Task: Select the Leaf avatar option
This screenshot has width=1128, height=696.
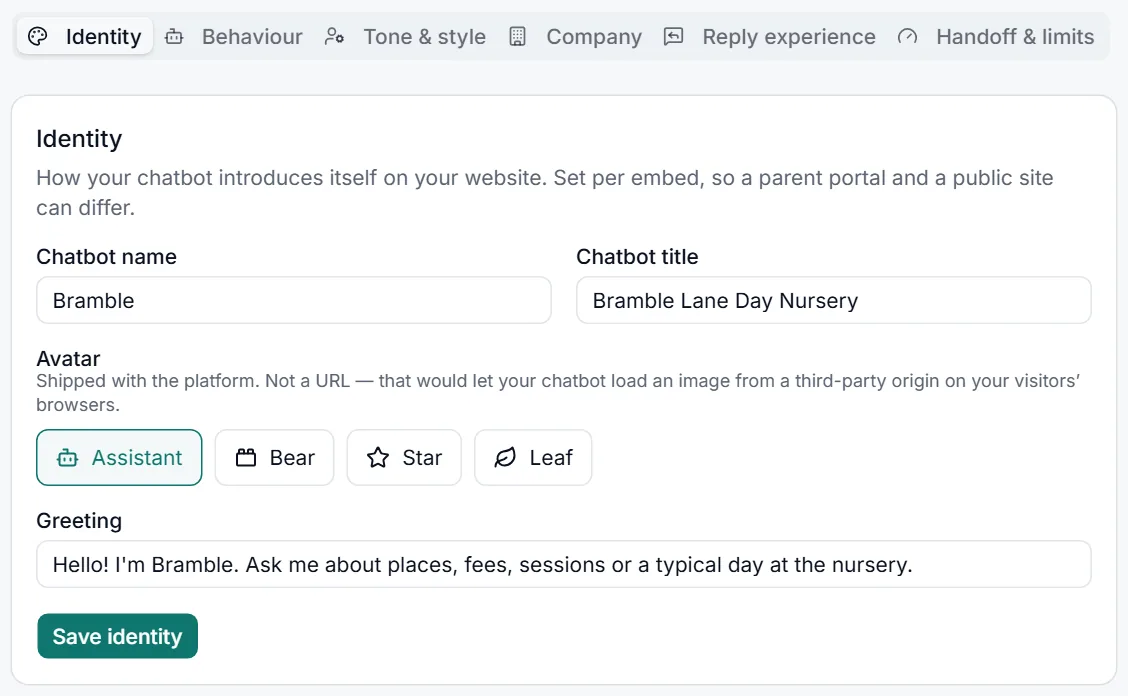Action: [533, 458]
